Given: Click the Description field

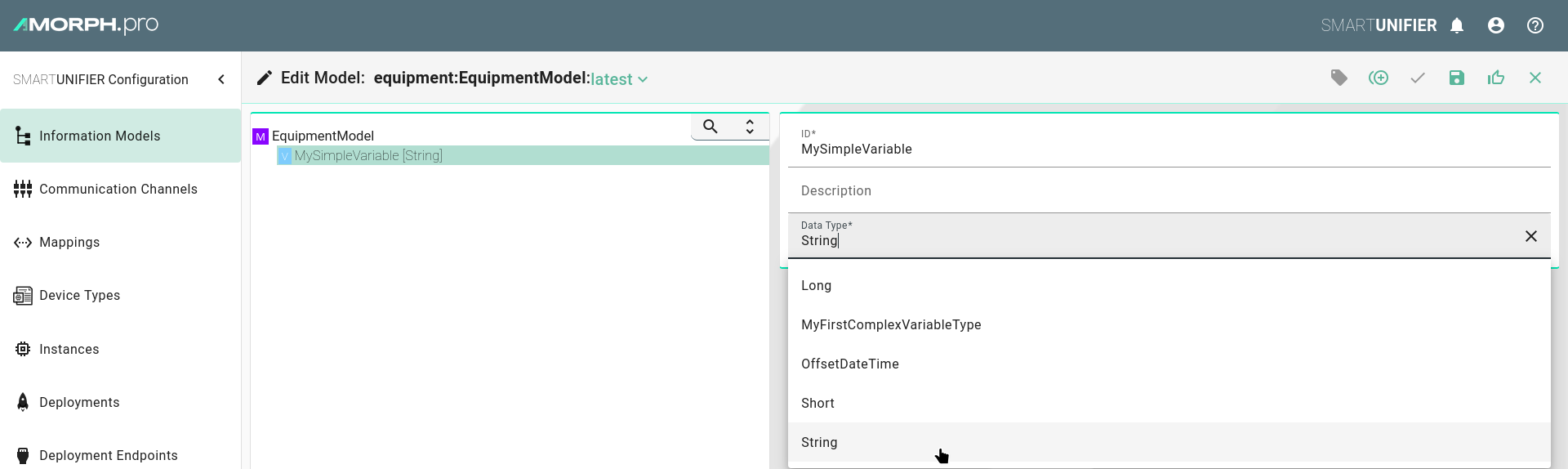Looking at the screenshot, I should 1169,190.
